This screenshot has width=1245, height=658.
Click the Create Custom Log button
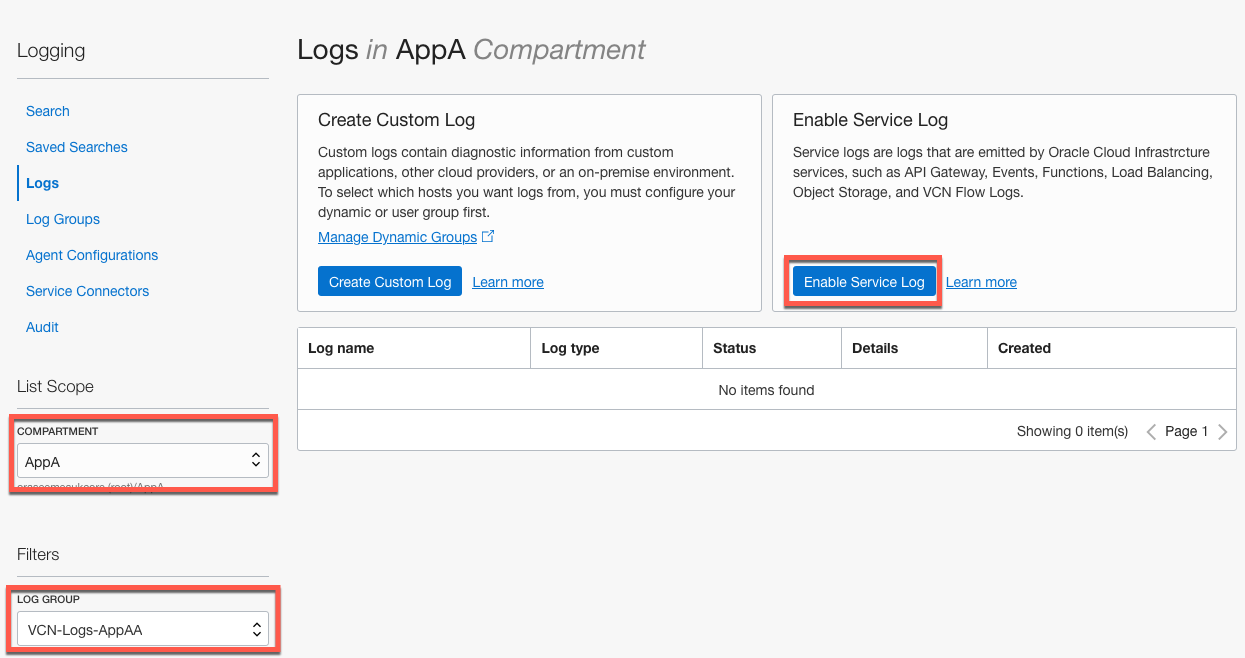(390, 282)
